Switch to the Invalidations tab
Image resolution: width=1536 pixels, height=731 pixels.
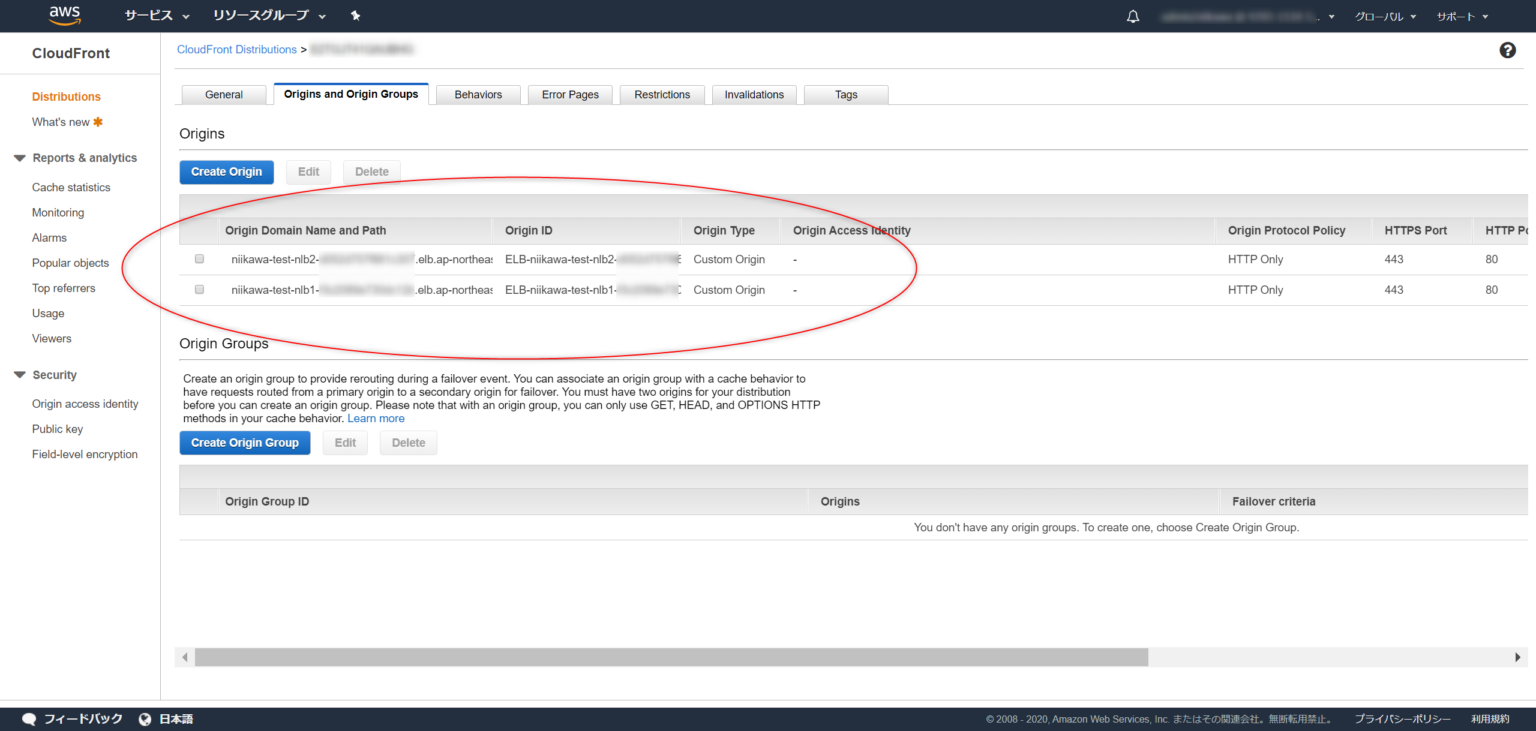754,94
